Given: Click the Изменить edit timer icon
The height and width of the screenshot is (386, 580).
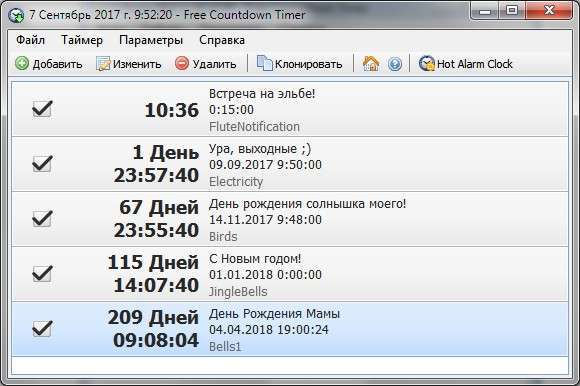Looking at the screenshot, I should (103, 64).
